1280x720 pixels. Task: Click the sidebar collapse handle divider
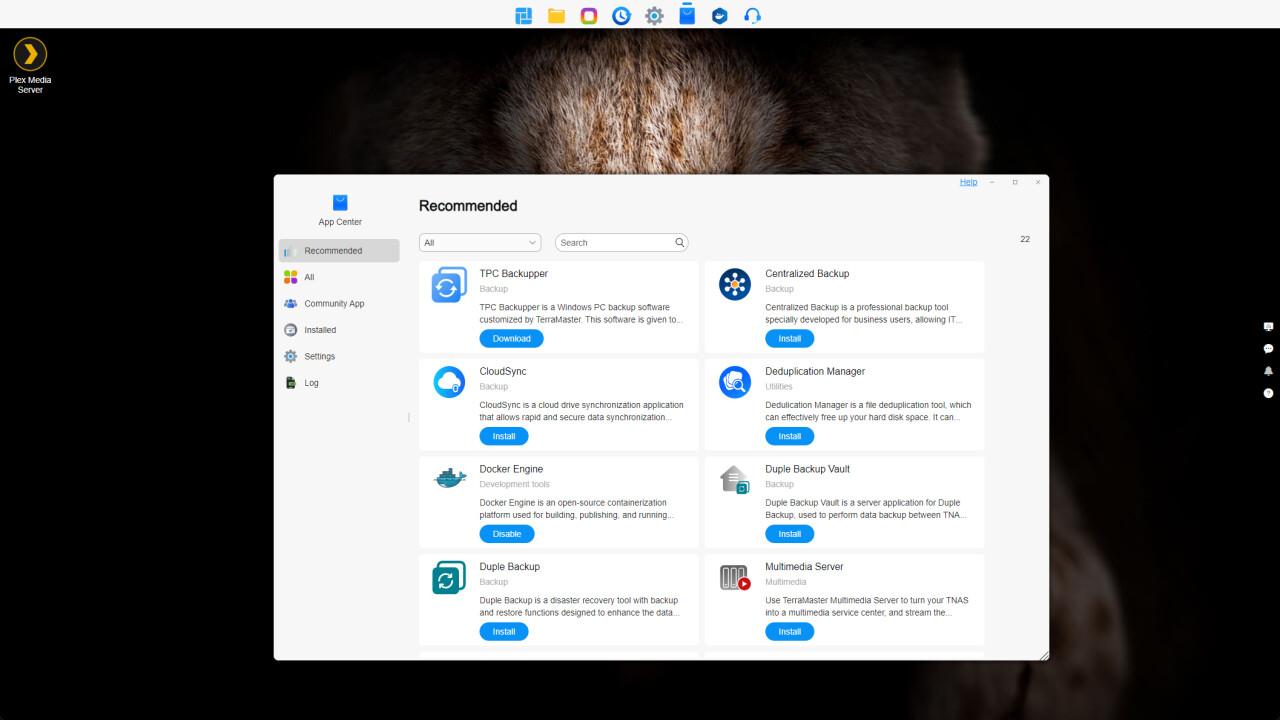pos(409,417)
